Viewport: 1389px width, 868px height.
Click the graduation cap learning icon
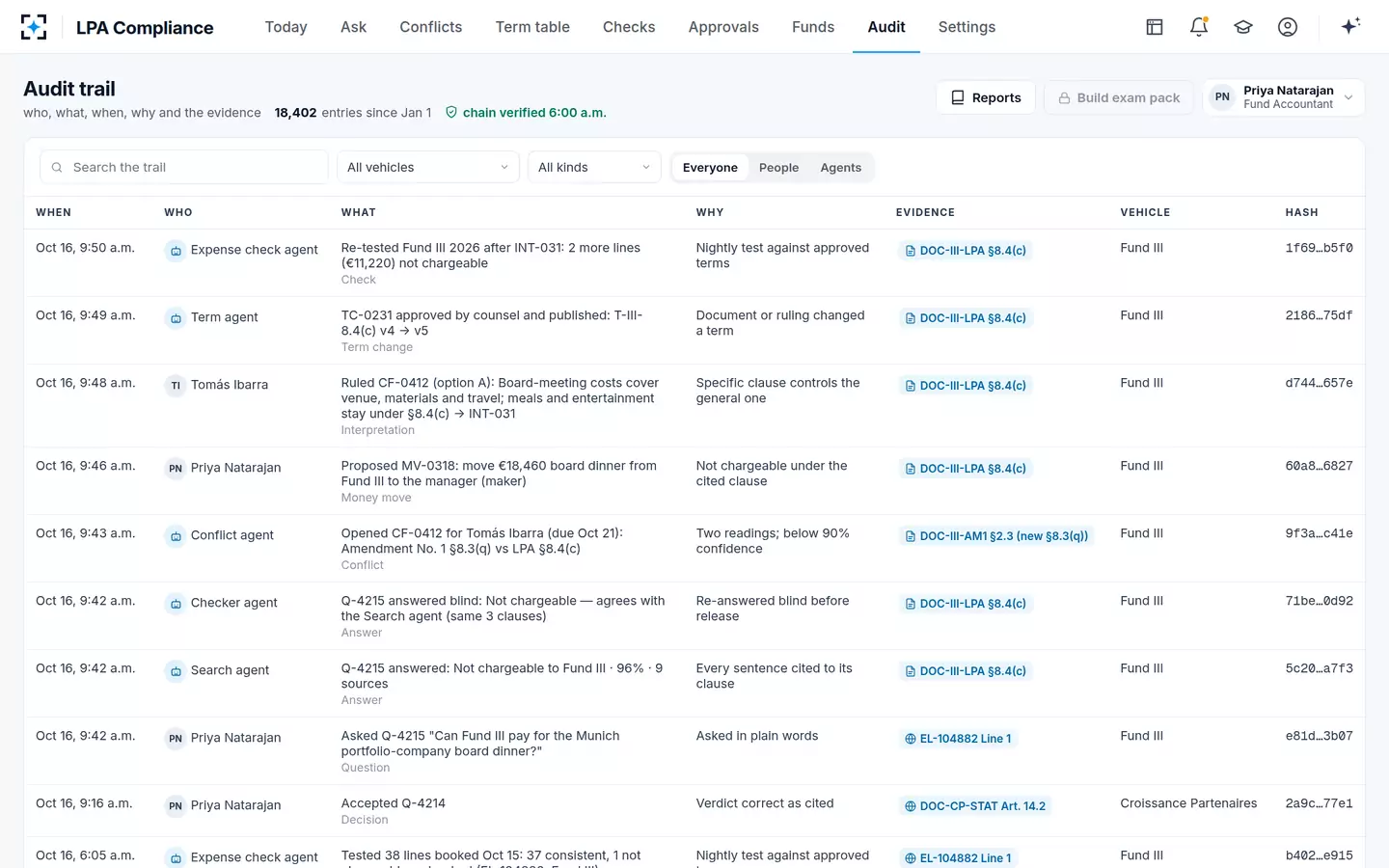[x=1243, y=27]
